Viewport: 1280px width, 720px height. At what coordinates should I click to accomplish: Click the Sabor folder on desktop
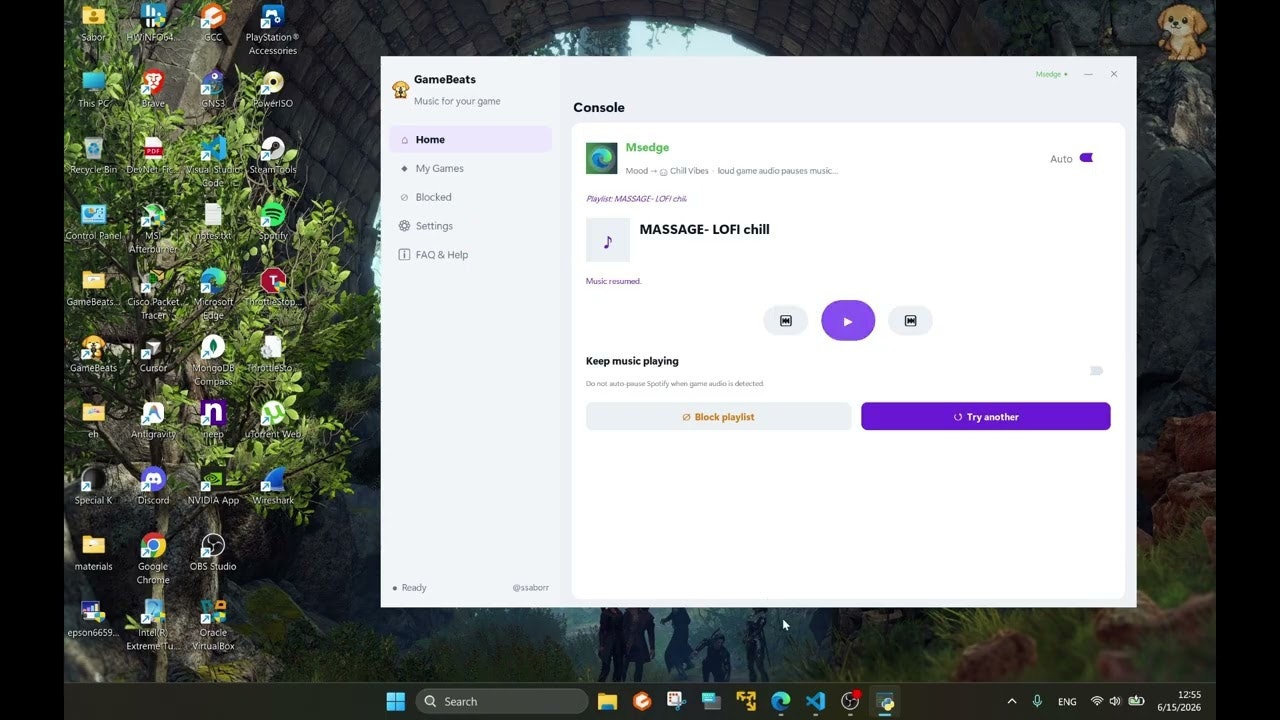(93, 24)
